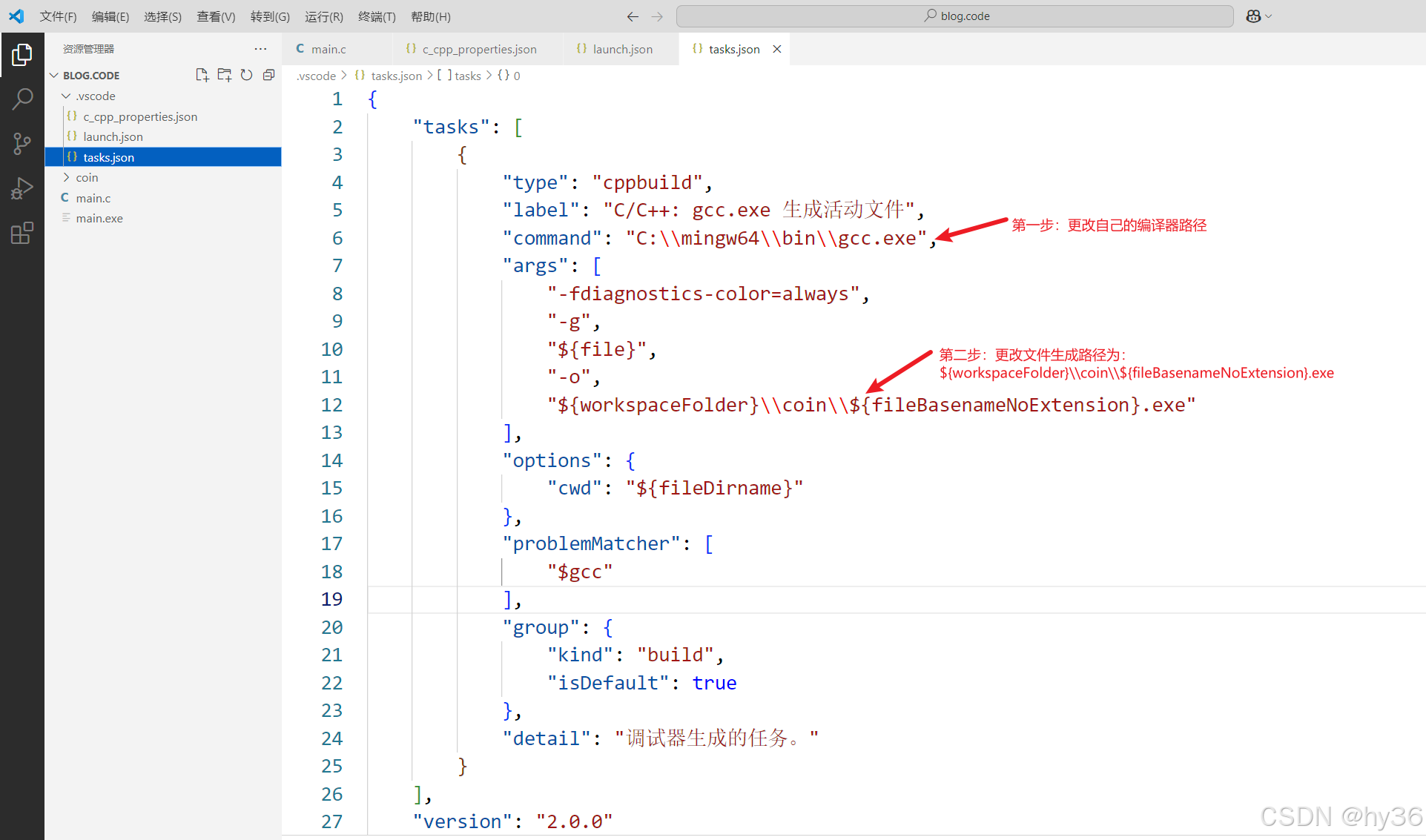Open the 运行(R) menu

coord(323,16)
